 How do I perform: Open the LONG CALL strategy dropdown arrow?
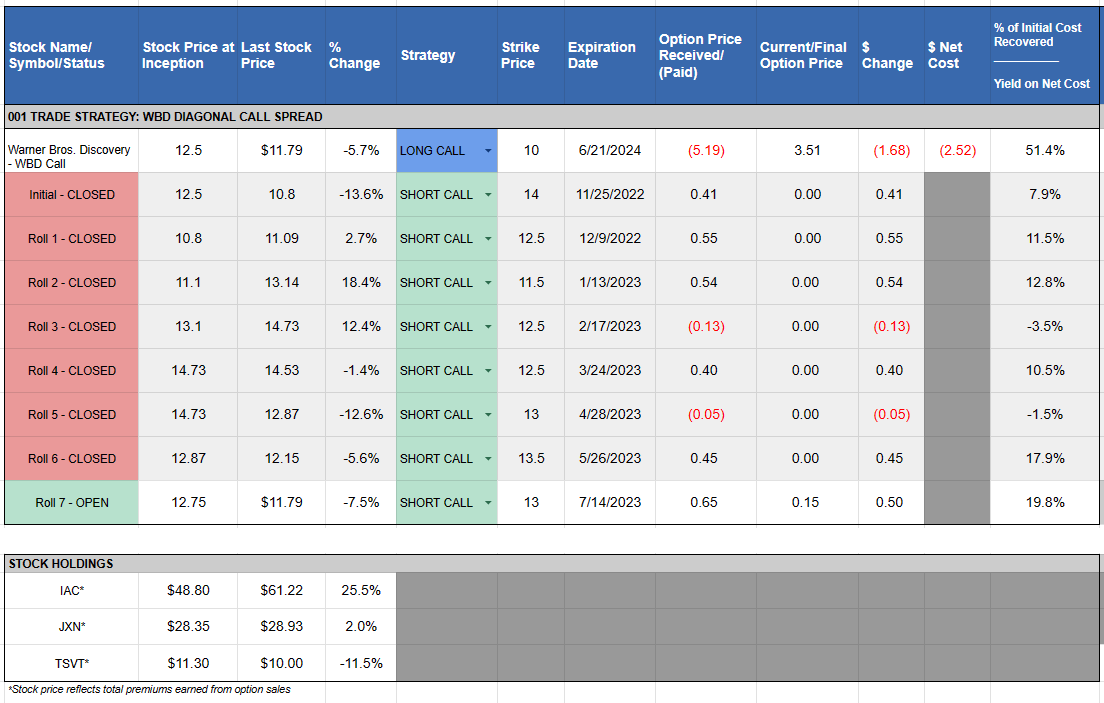[488, 151]
